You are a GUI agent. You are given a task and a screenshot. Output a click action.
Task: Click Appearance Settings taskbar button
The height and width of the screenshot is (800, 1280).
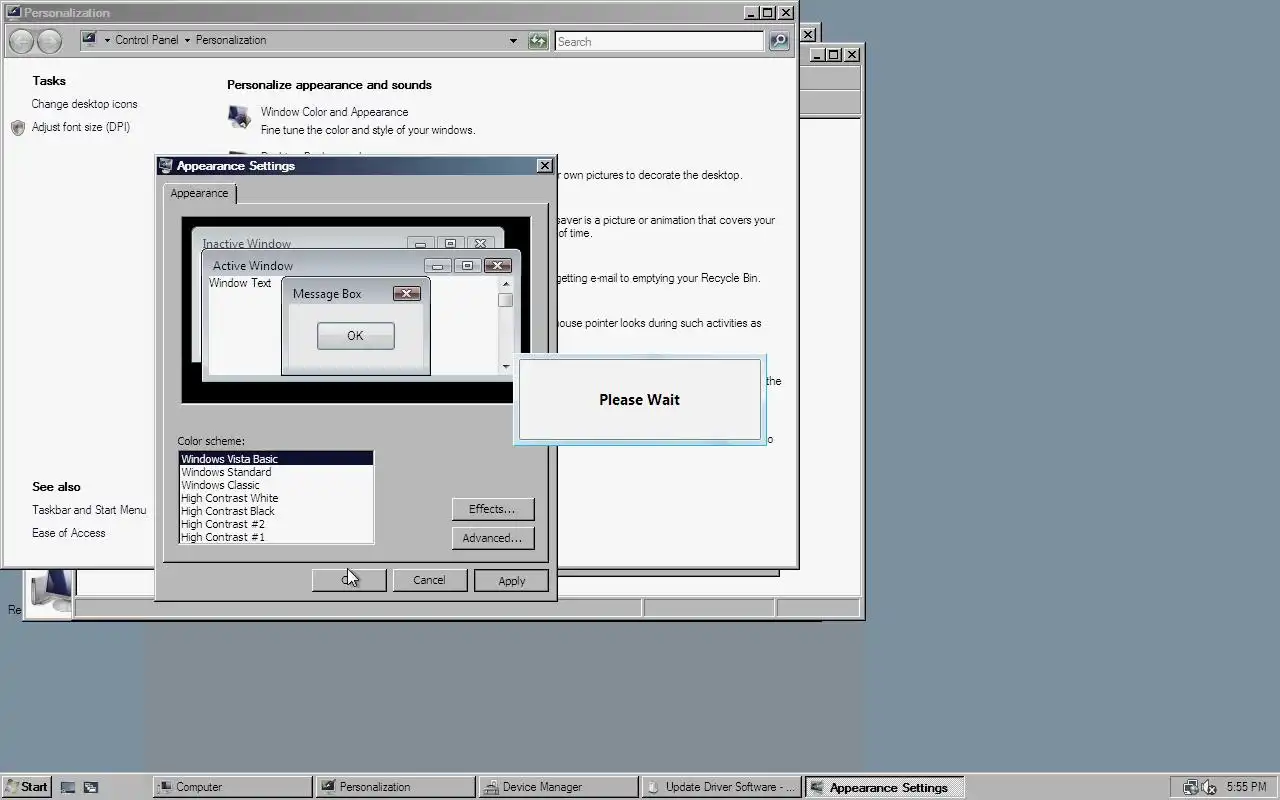tap(884, 787)
